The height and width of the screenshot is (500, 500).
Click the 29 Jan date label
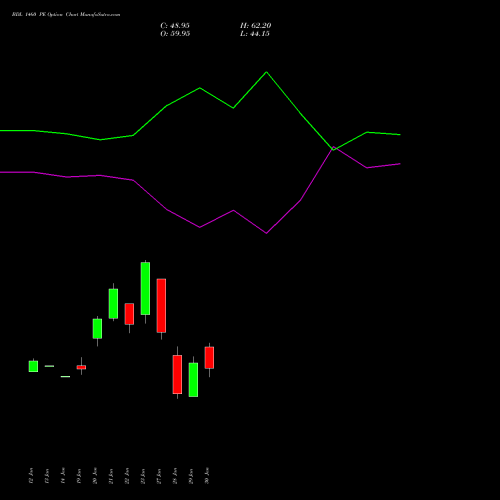(x=191, y=476)
